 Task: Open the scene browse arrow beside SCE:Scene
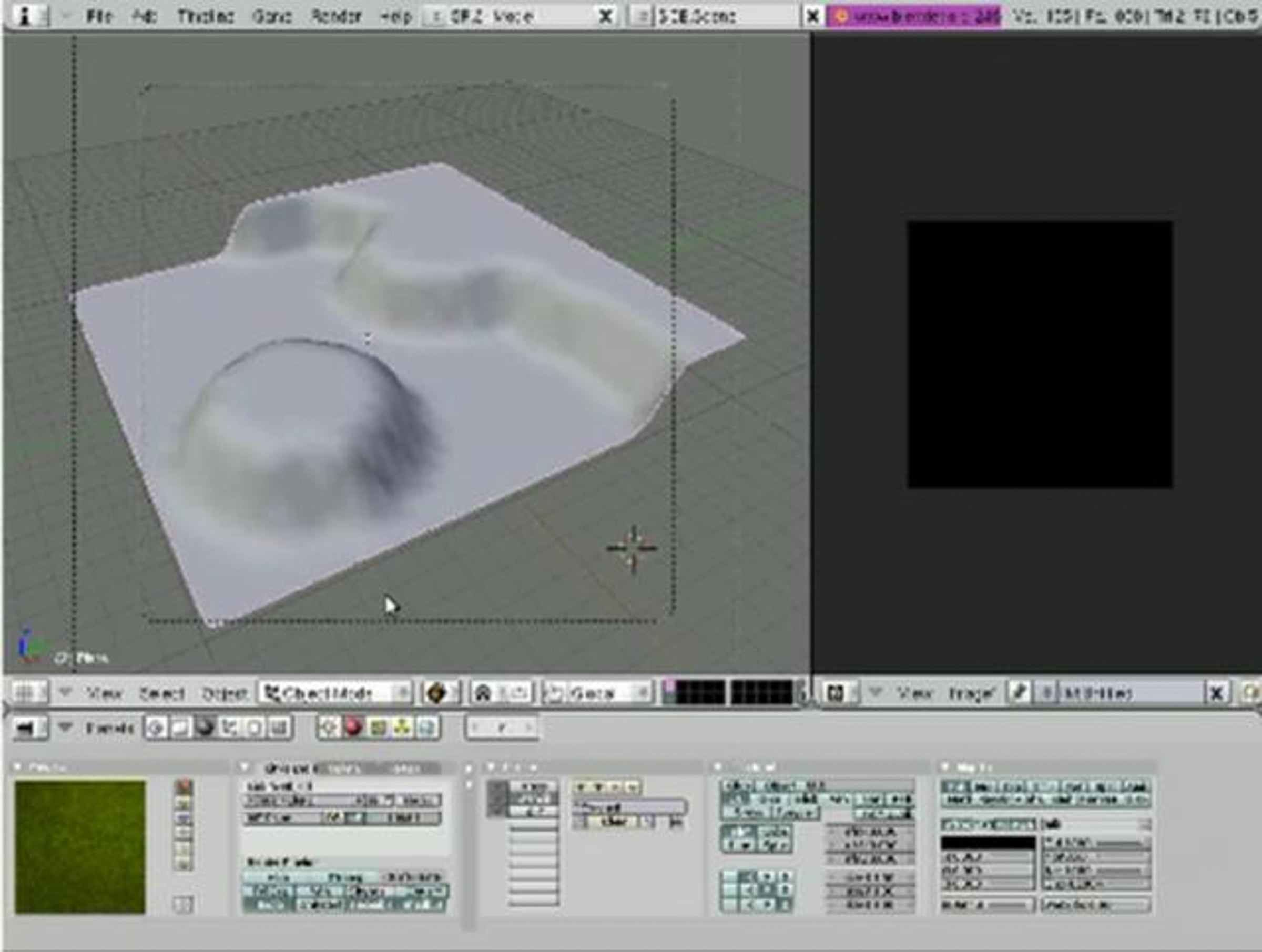pyautogui.click(x=642, y=16)
